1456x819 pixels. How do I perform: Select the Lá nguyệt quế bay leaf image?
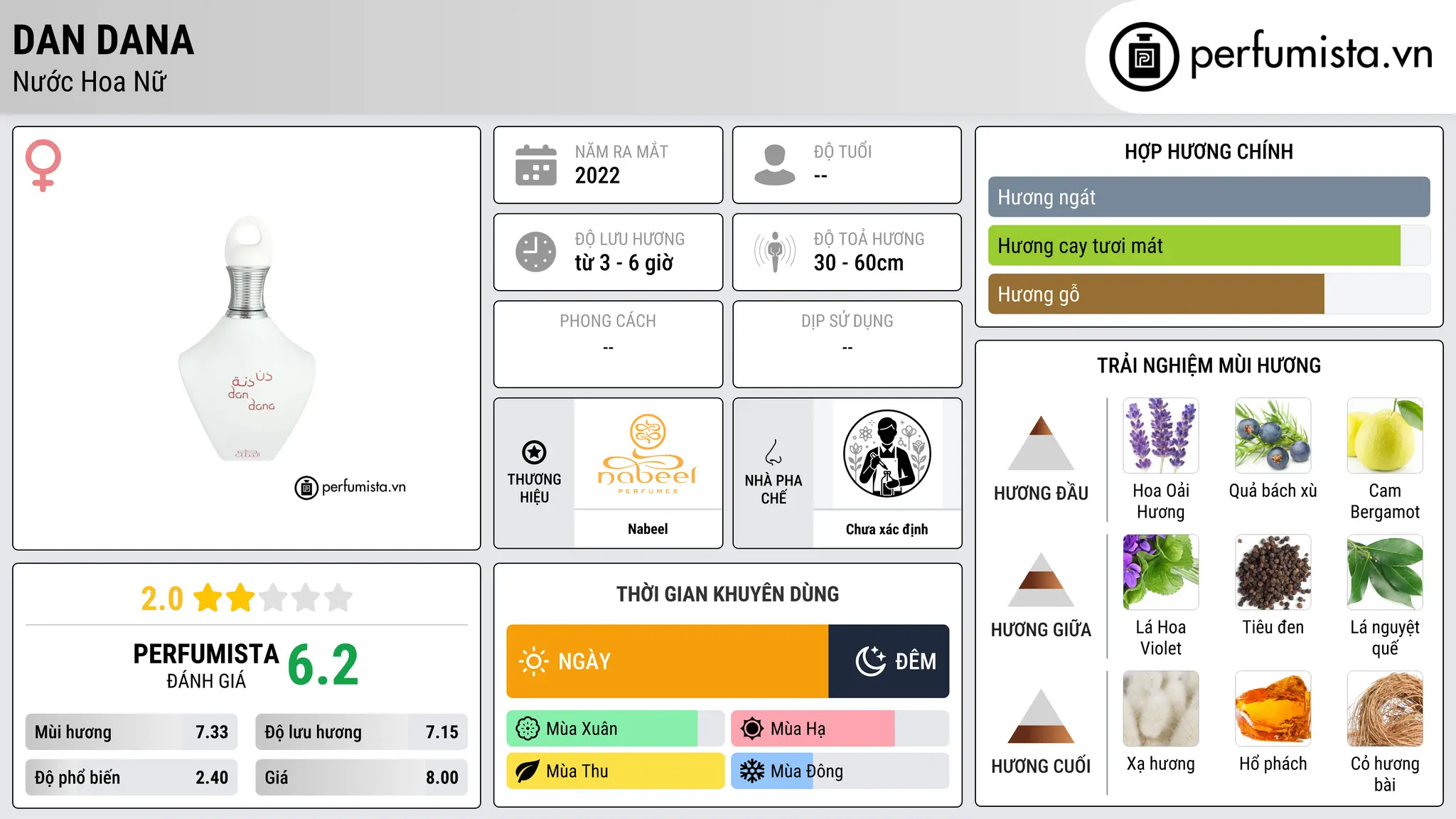(x=1385, y=572)
